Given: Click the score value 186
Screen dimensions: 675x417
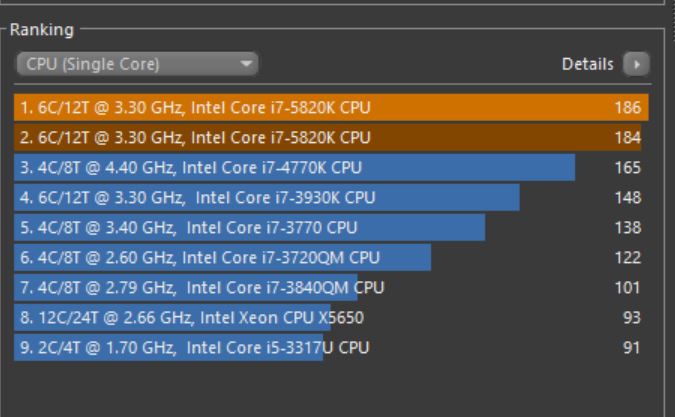Looking at the screenshot, I should click(628, 107).
